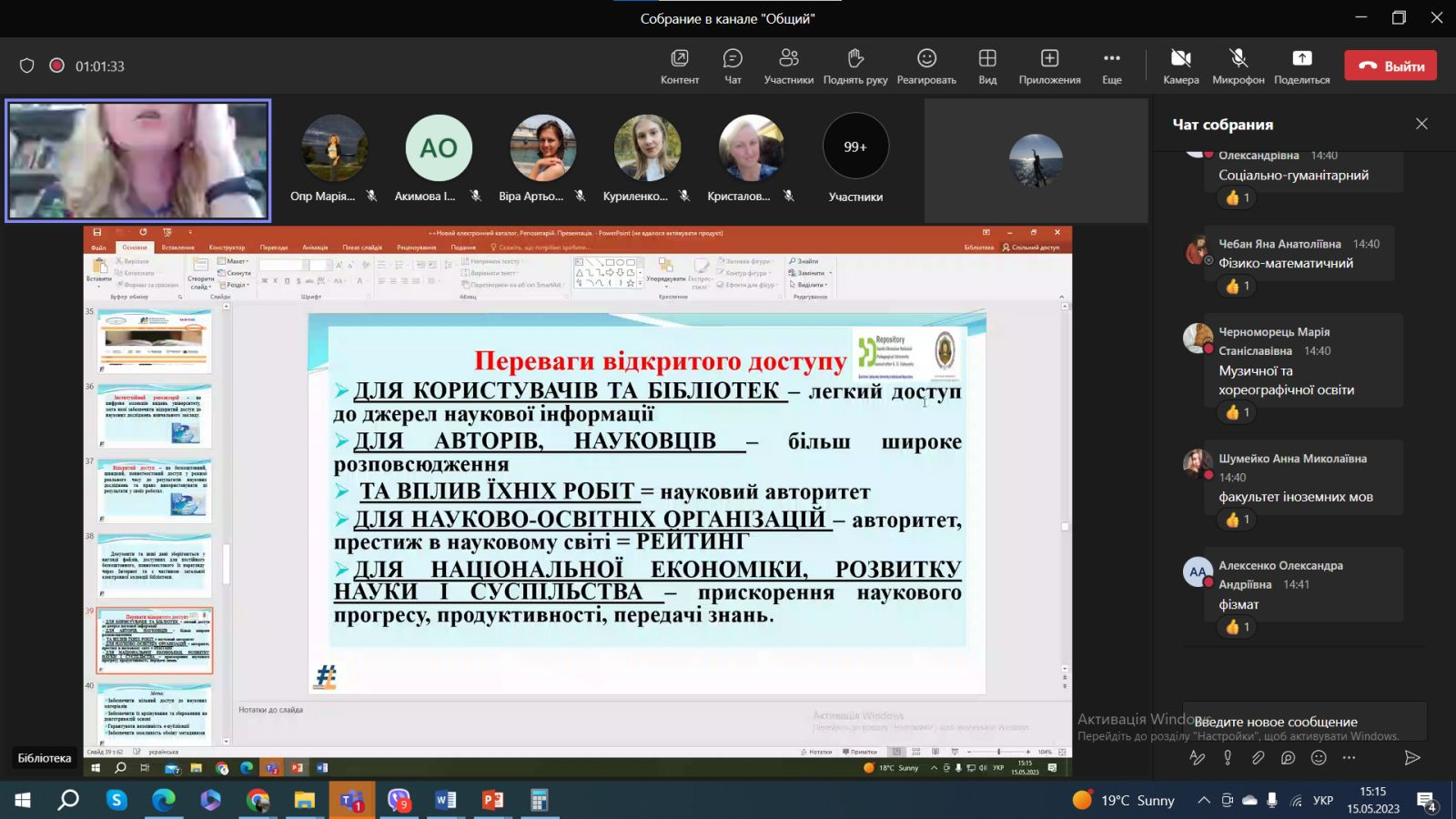Open the Реагировать reactions menu
This screenshot has height=819, width=1456.
point(925,59)
